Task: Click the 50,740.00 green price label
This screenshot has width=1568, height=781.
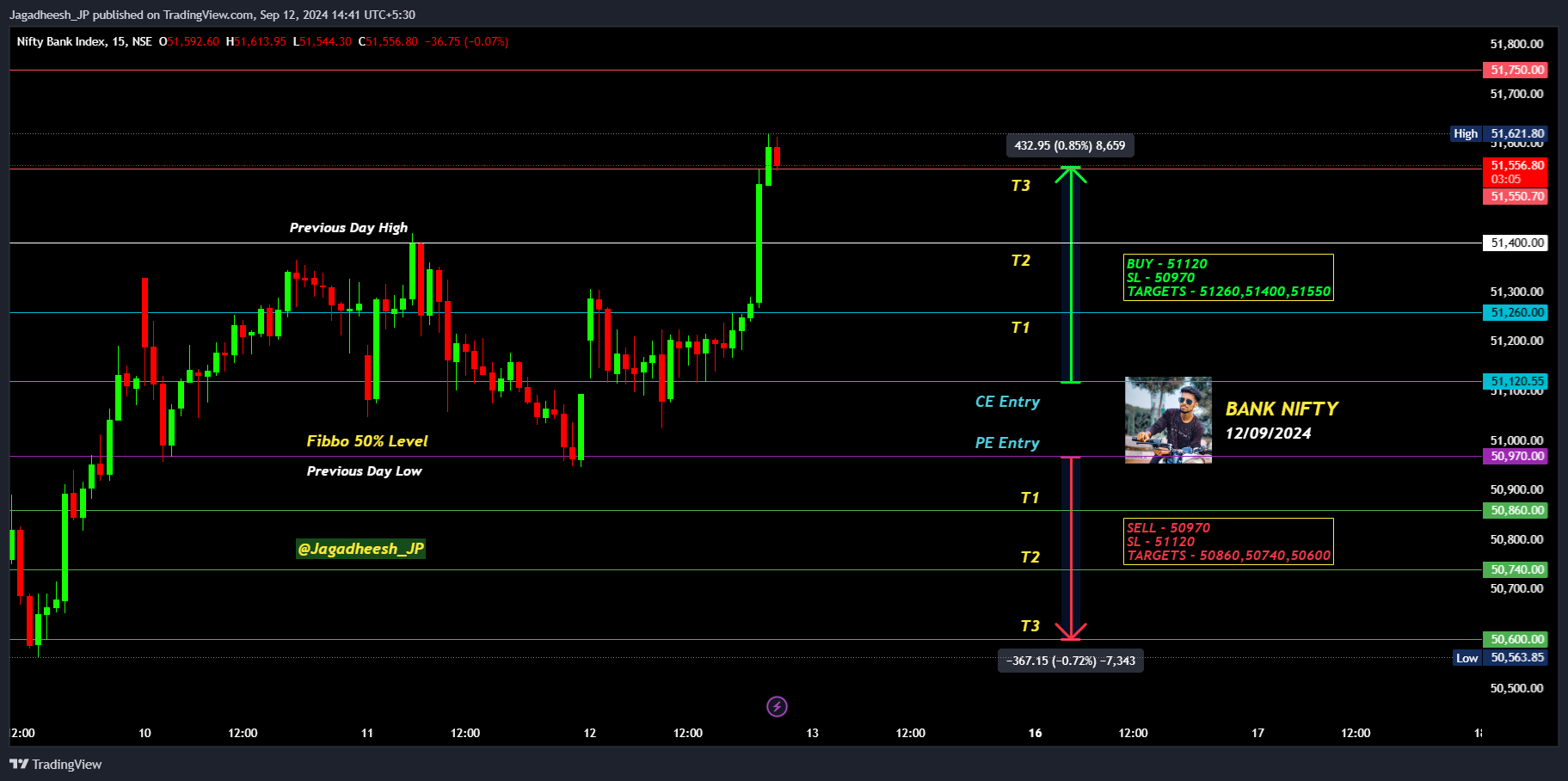Action: (x=1516, y=569)
